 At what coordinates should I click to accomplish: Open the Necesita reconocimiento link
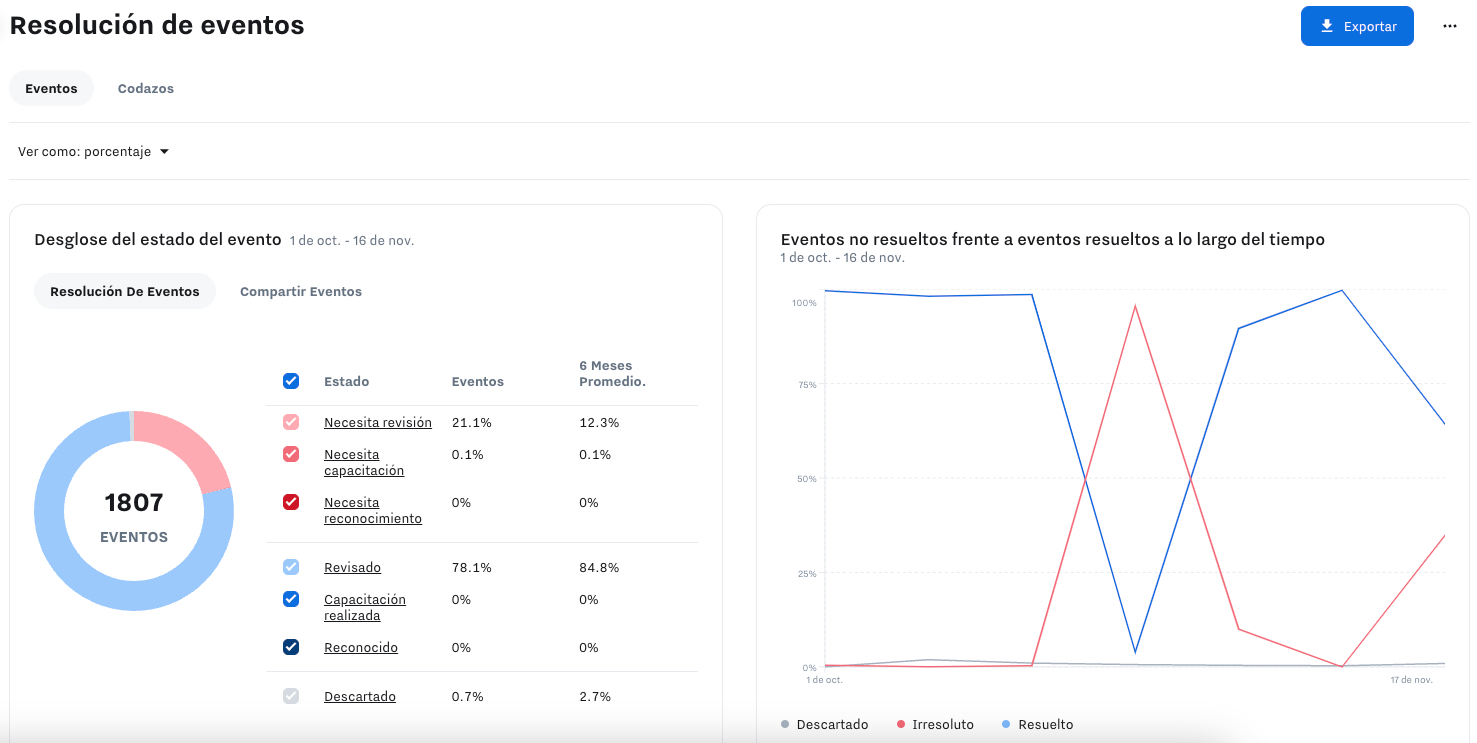click(373, 510)
